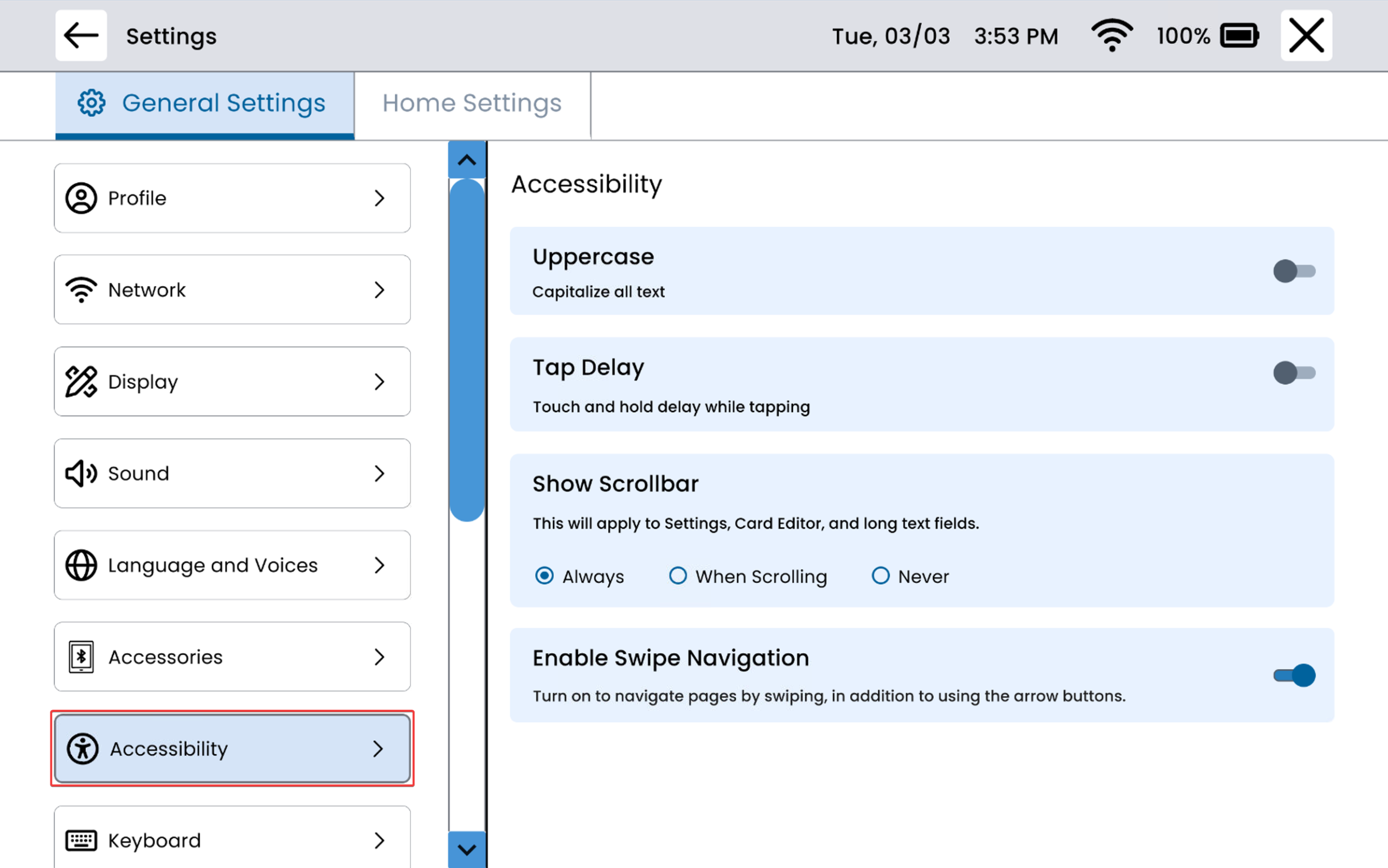Click the Language and Voices globe icon
The width and height of the screenshot is (1388, 868).
click(81, 565)
